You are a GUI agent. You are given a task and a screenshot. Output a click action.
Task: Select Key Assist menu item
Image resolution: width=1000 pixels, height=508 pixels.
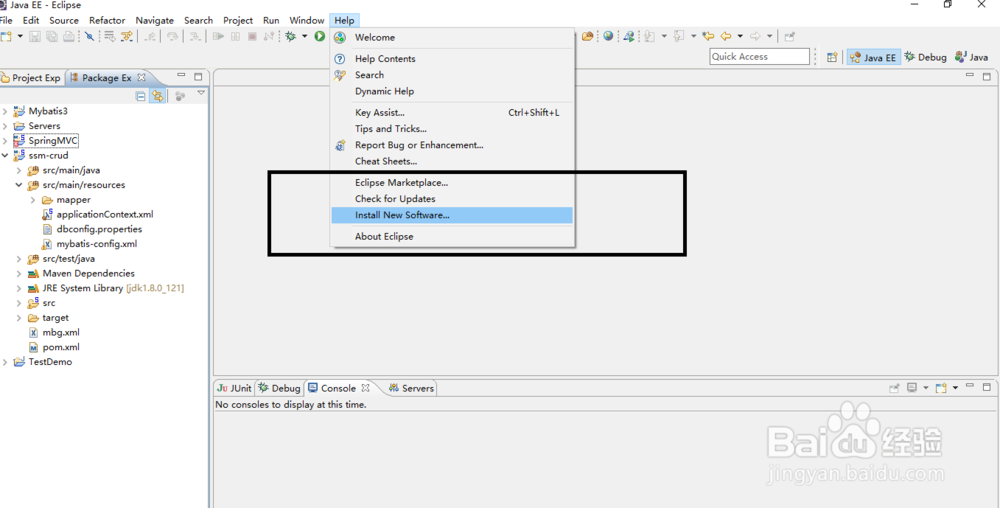[452, 113]
